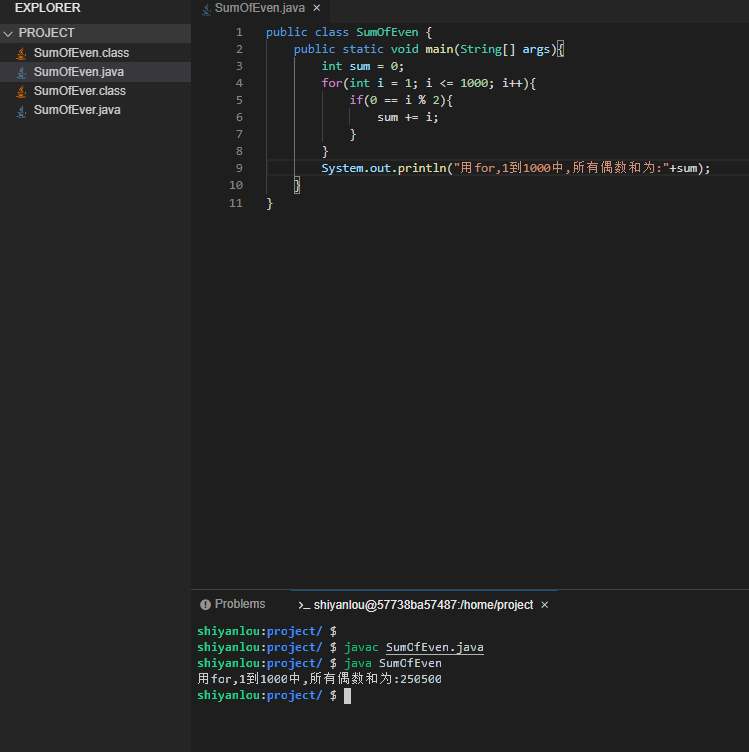Image resolution: width=749 pixels, height=752 pixels.
Task: Click line number 11 in the gutter
Action: [x=236, y=203]
